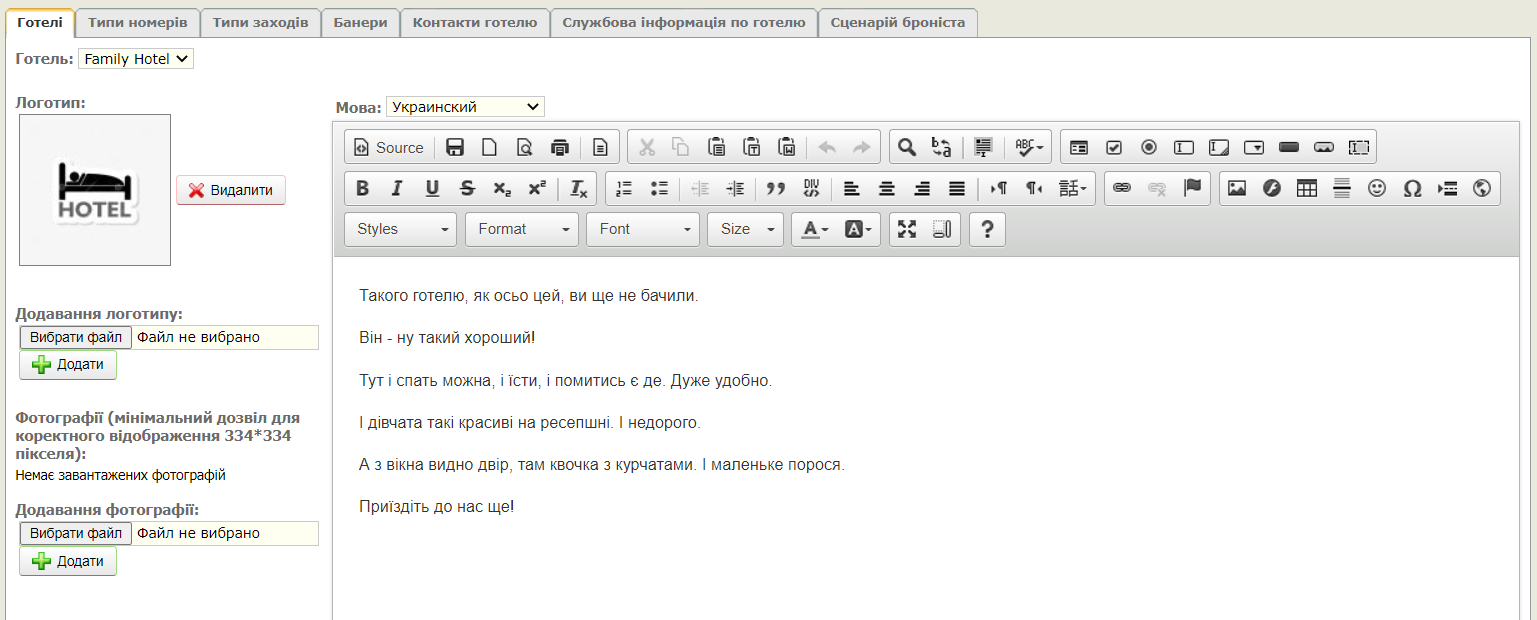Click the Save icon in editor toolbar
Viewport: 1537px width, 620px height.
(x=455, y=147)
